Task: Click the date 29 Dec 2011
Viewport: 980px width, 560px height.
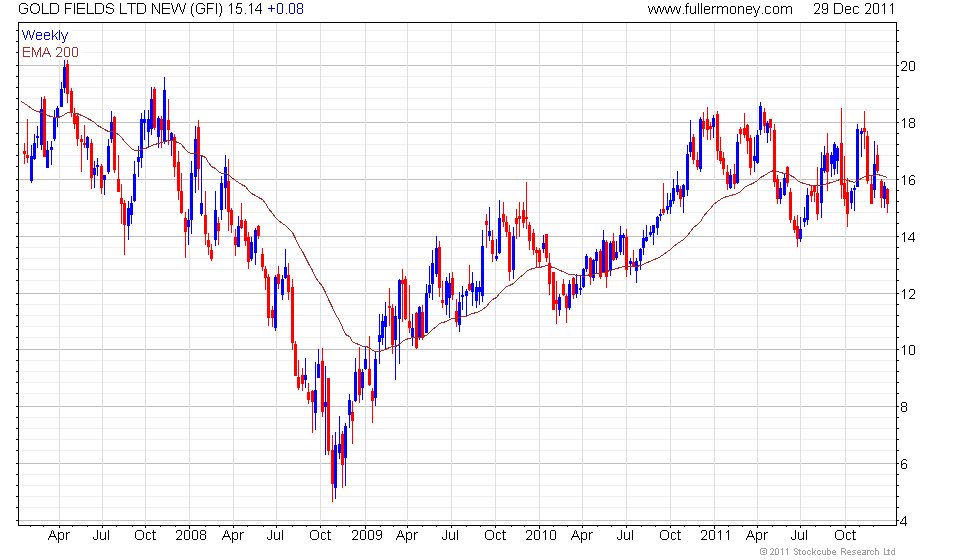Action: pos(854,9)
